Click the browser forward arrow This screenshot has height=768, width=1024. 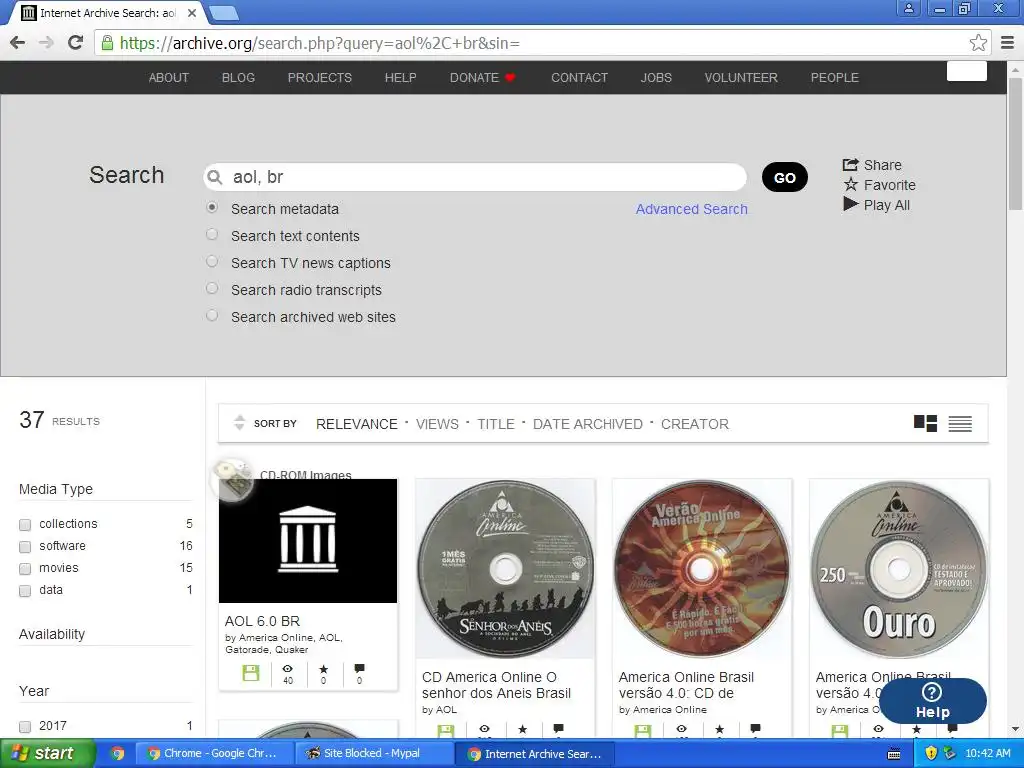(x=46, y=43)
